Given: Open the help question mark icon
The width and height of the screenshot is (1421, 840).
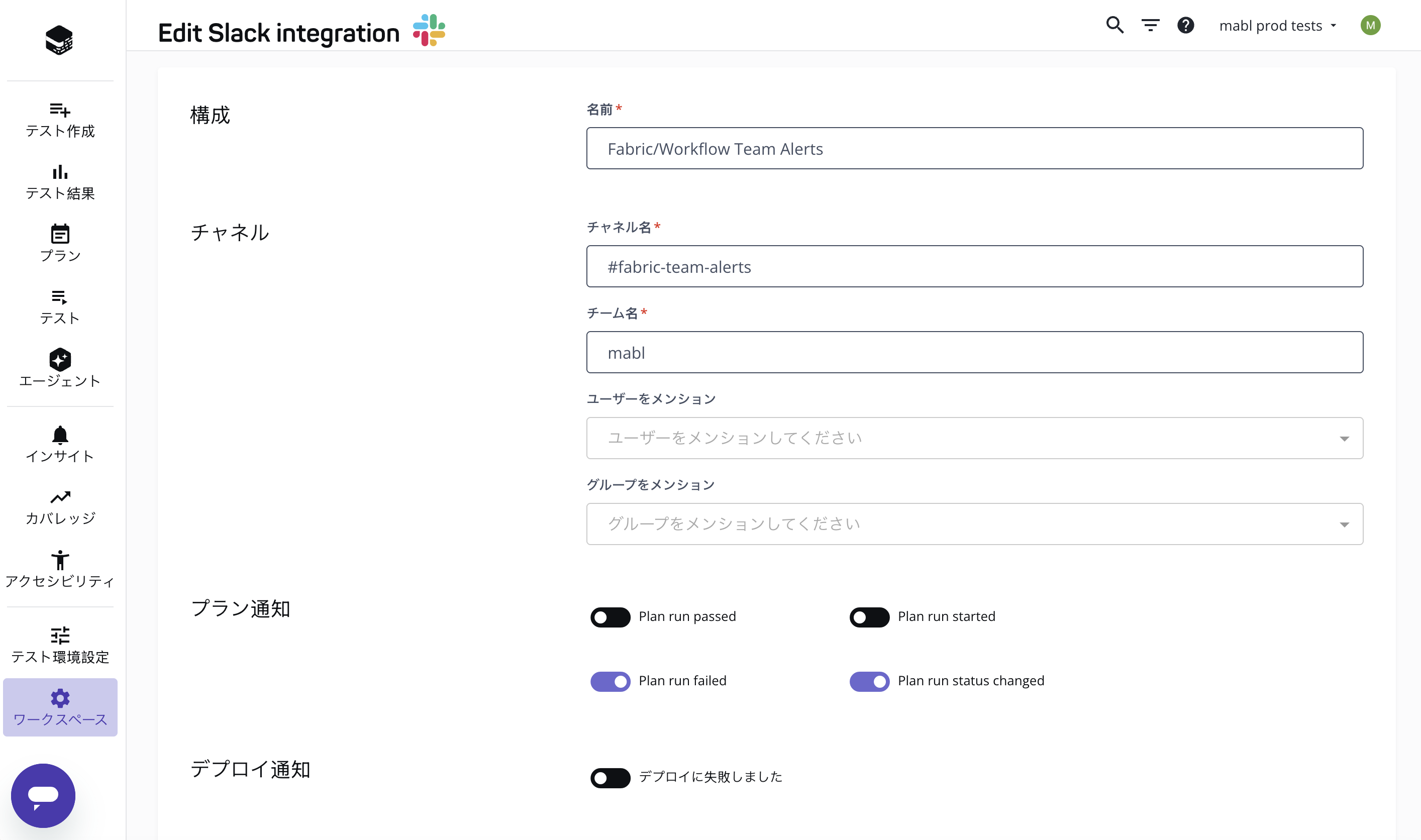Looking at the screenshot, I should coord(1185,25).
